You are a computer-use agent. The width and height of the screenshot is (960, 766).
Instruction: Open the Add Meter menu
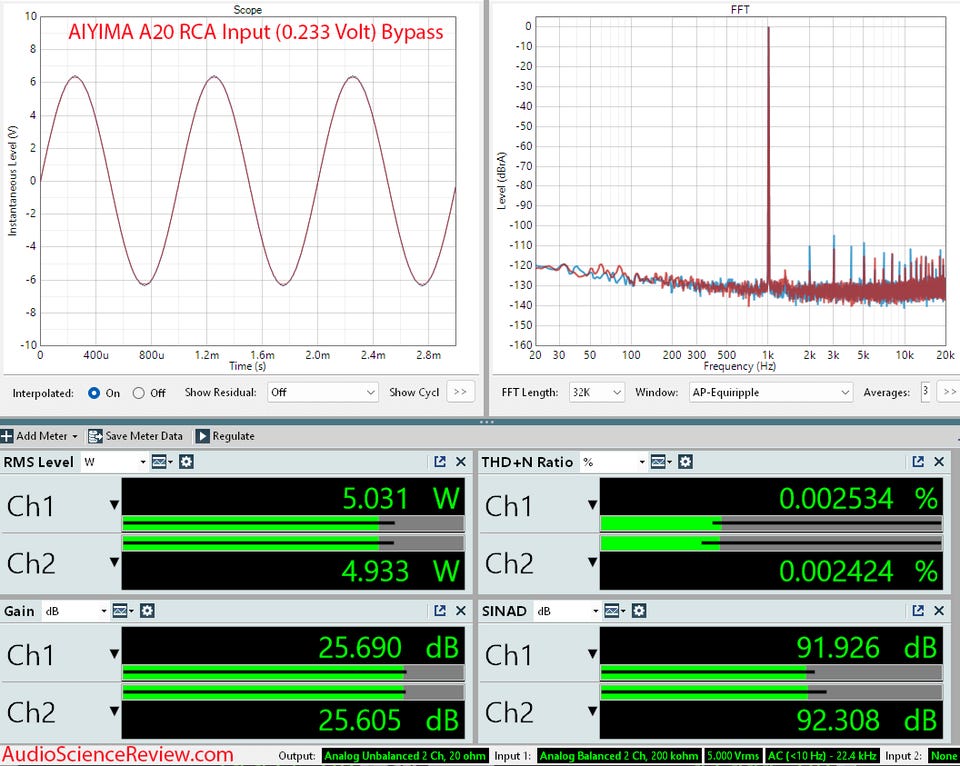[38, 436]
